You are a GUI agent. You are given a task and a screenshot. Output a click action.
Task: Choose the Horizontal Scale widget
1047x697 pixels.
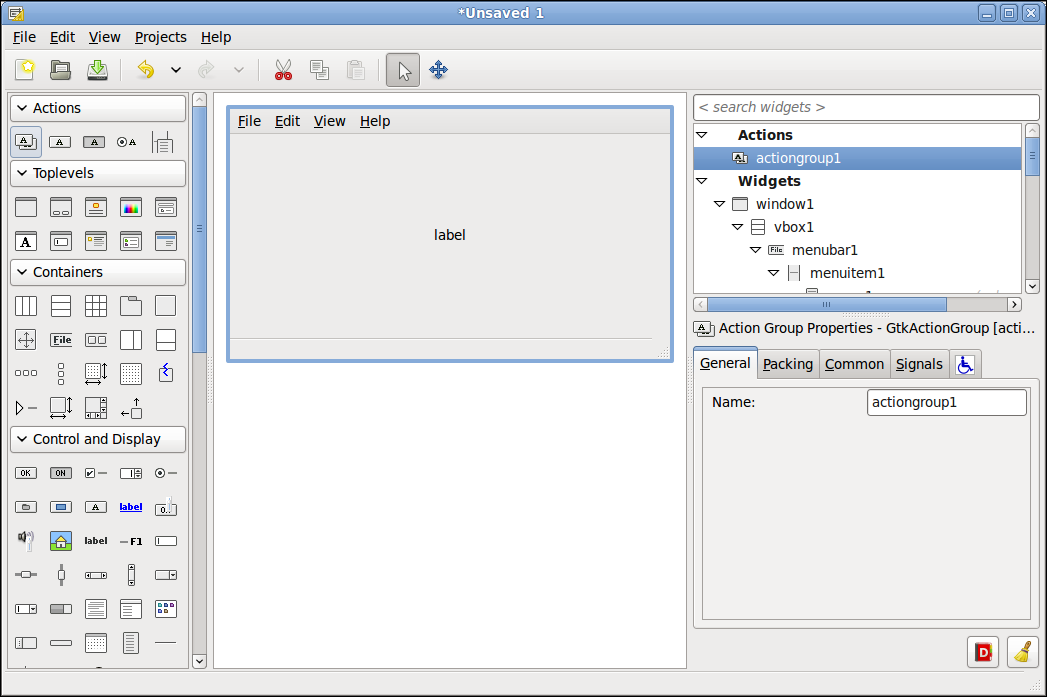(26, 575)
